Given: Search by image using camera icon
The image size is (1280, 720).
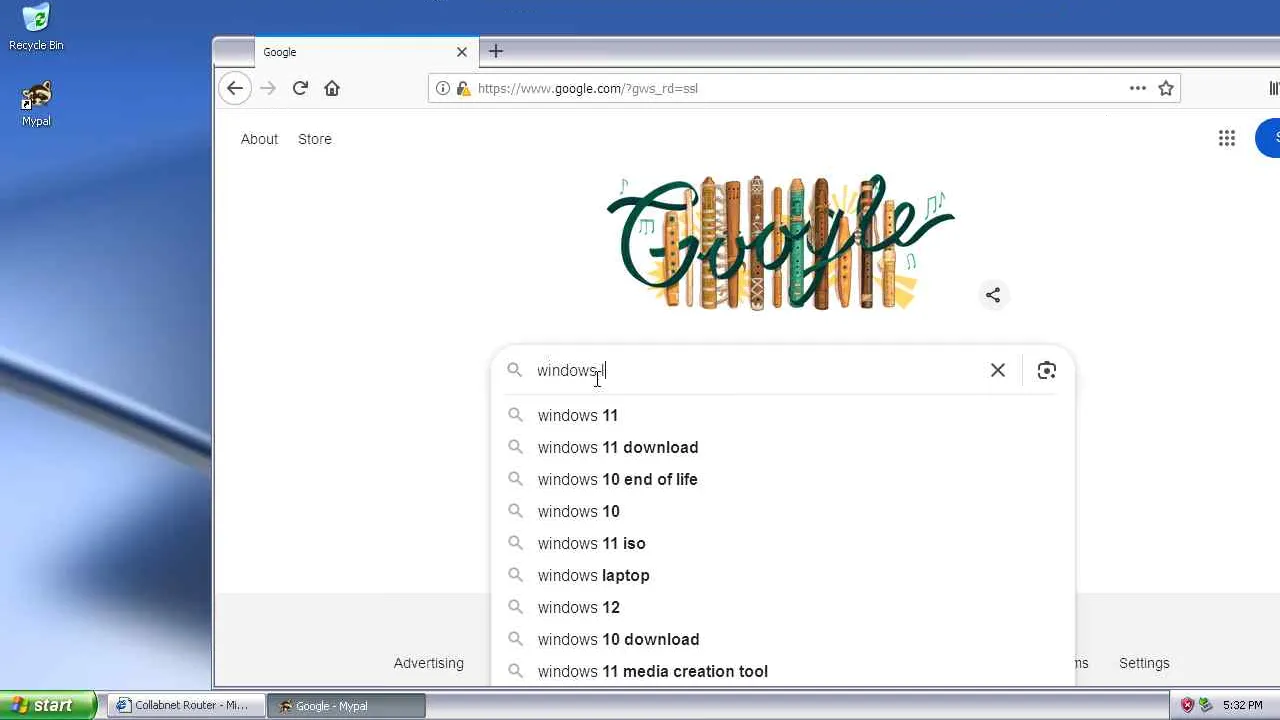Looking at the screenshot, I should (1047, 370).
